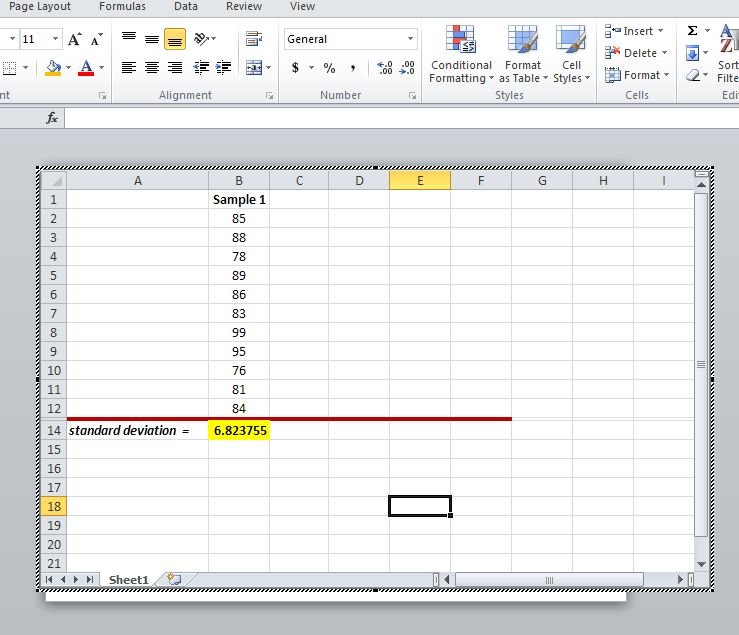Click the Wrap Text icon
739x635 pixels.
253,39
